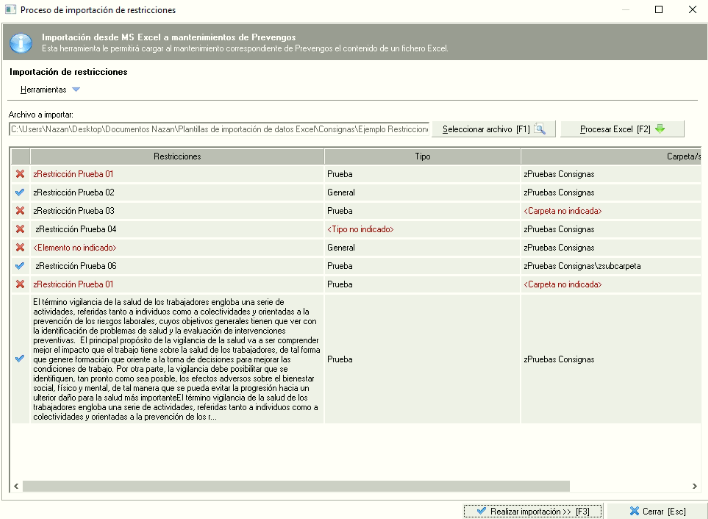Image resolution: width=708 pixels, height=519 pixels.
Task: Open the Herramientas dropdown menu
Action: click(x=46, y=90)
